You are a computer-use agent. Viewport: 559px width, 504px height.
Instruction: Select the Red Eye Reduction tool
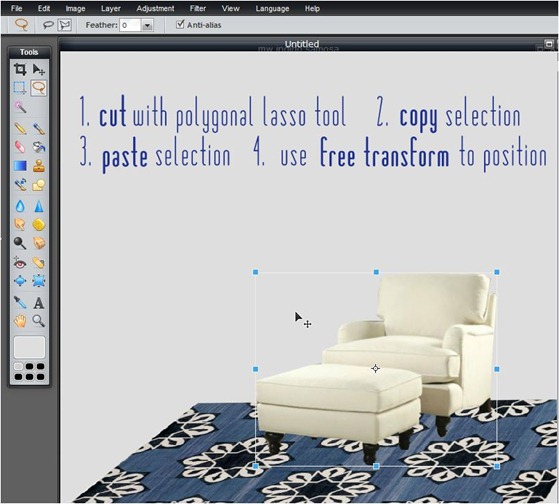point(20,263)
